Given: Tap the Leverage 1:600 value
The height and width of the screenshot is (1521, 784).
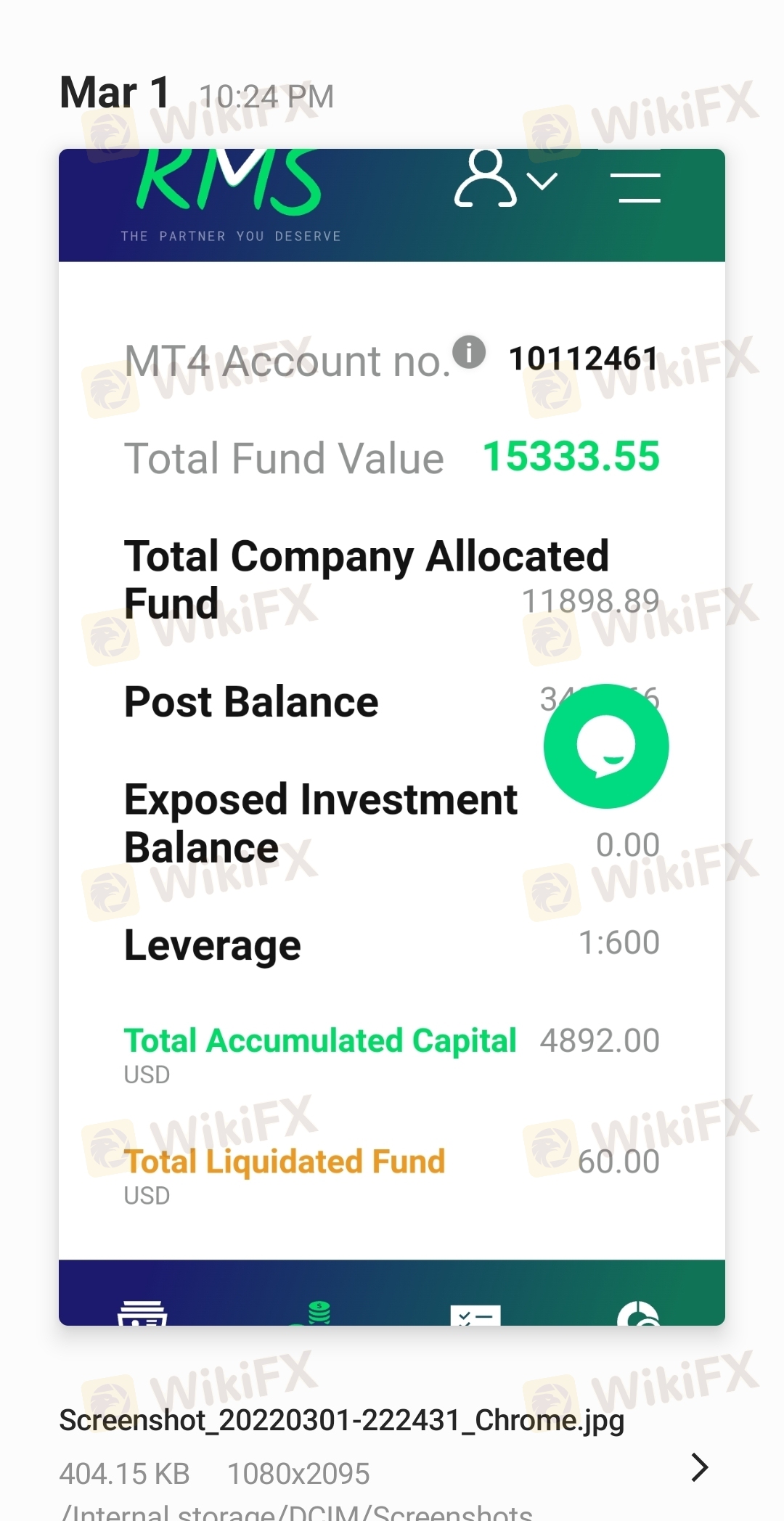Looking at the screenshot, I should (x=619, y=942).
